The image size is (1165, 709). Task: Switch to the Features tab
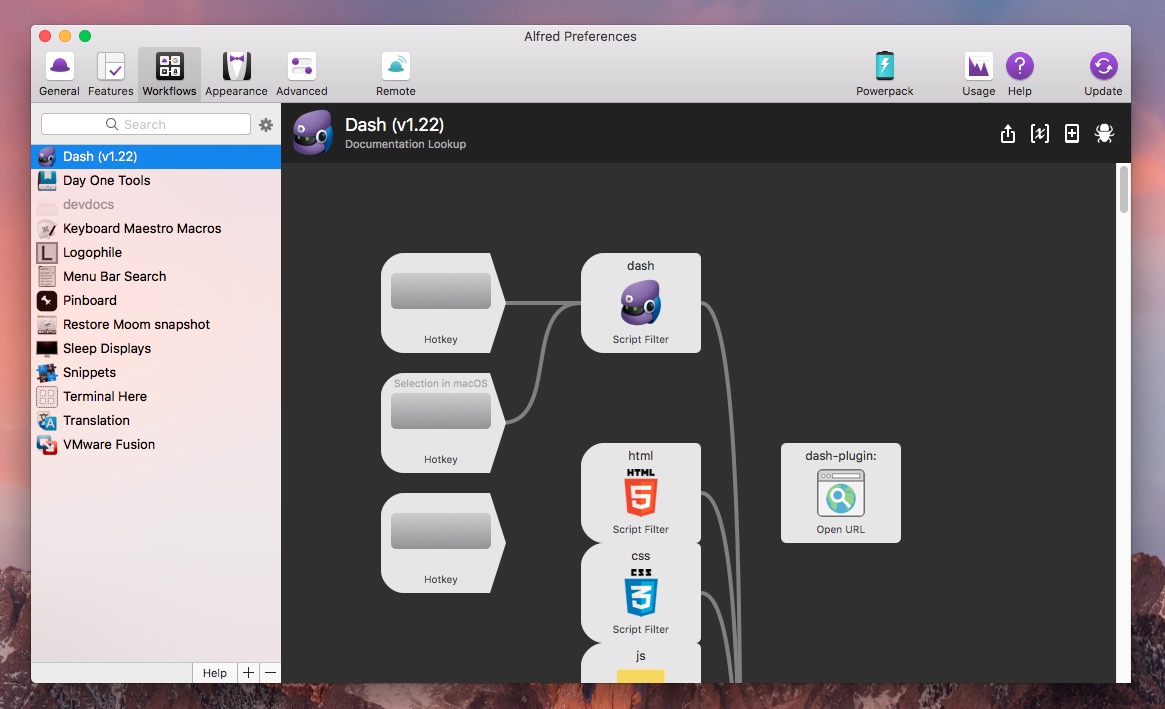pyautogui.click(x=111, y=75)
